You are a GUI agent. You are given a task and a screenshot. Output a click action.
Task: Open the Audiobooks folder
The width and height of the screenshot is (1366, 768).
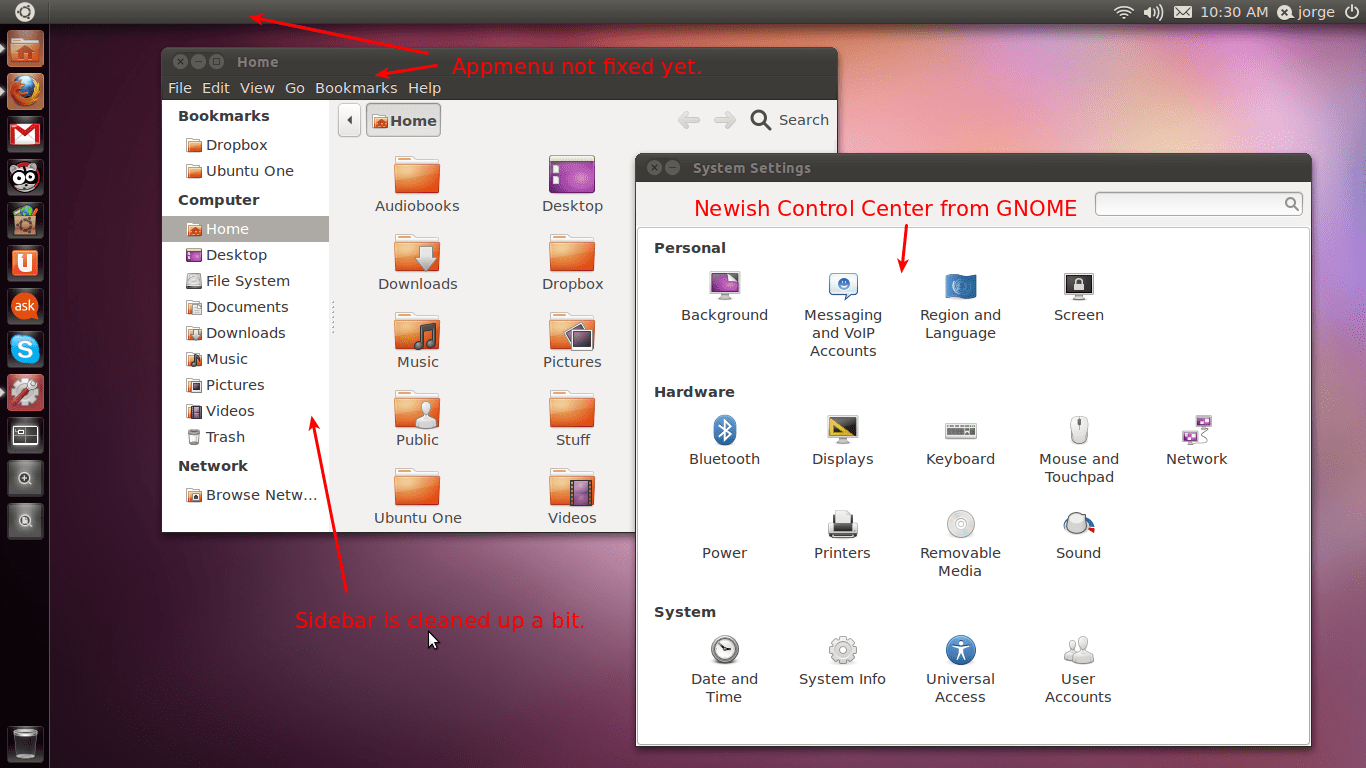(x=417, y=185)
